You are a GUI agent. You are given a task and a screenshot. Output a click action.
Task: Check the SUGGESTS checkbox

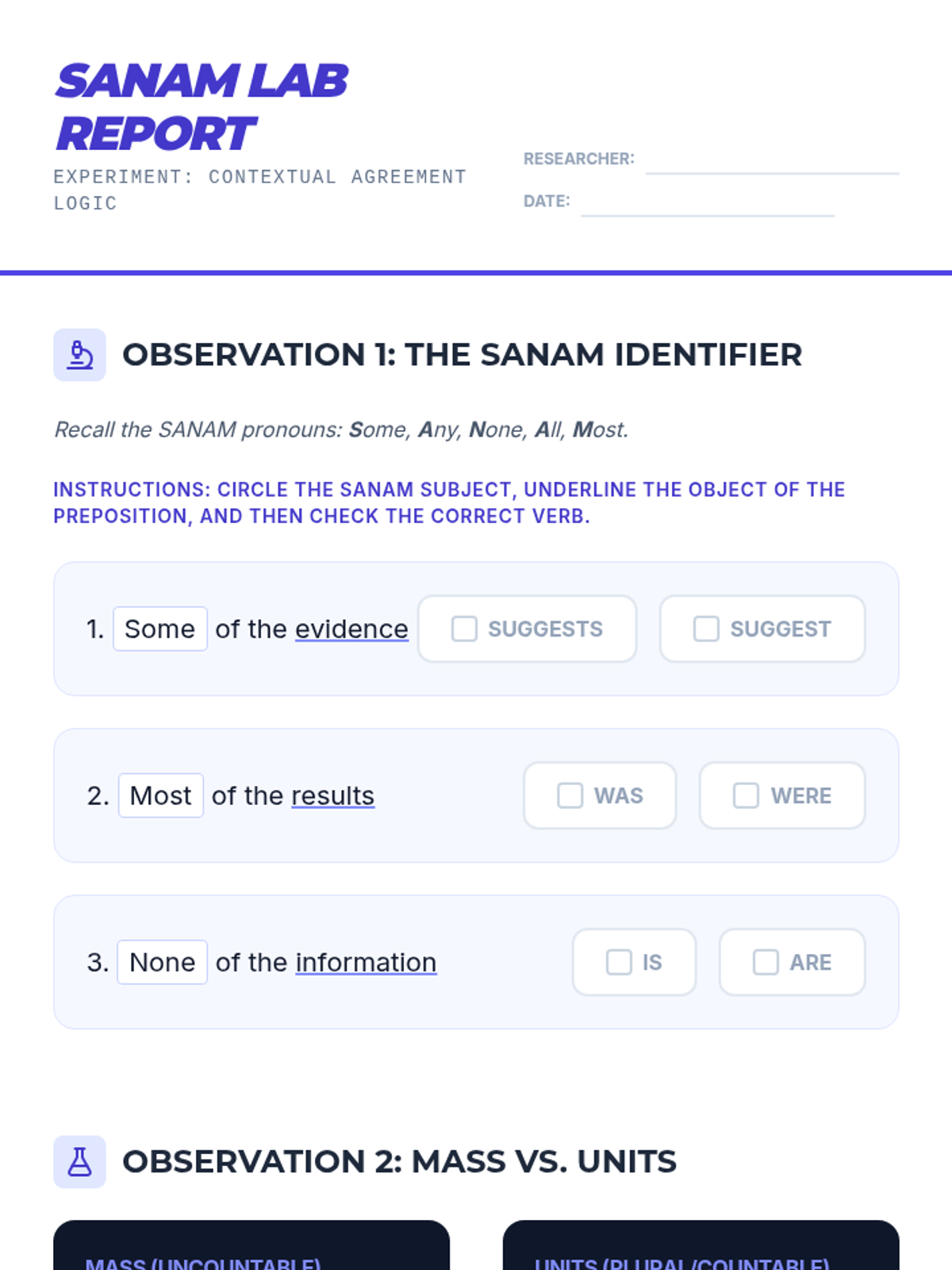coord(464,629)
